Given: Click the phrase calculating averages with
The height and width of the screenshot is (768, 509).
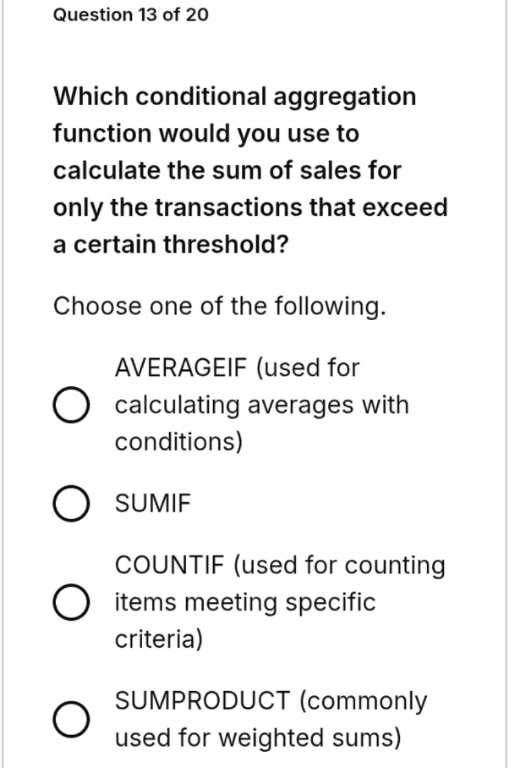Looking at the screenshot, I should pyautogui.click(x=262, y=405).
